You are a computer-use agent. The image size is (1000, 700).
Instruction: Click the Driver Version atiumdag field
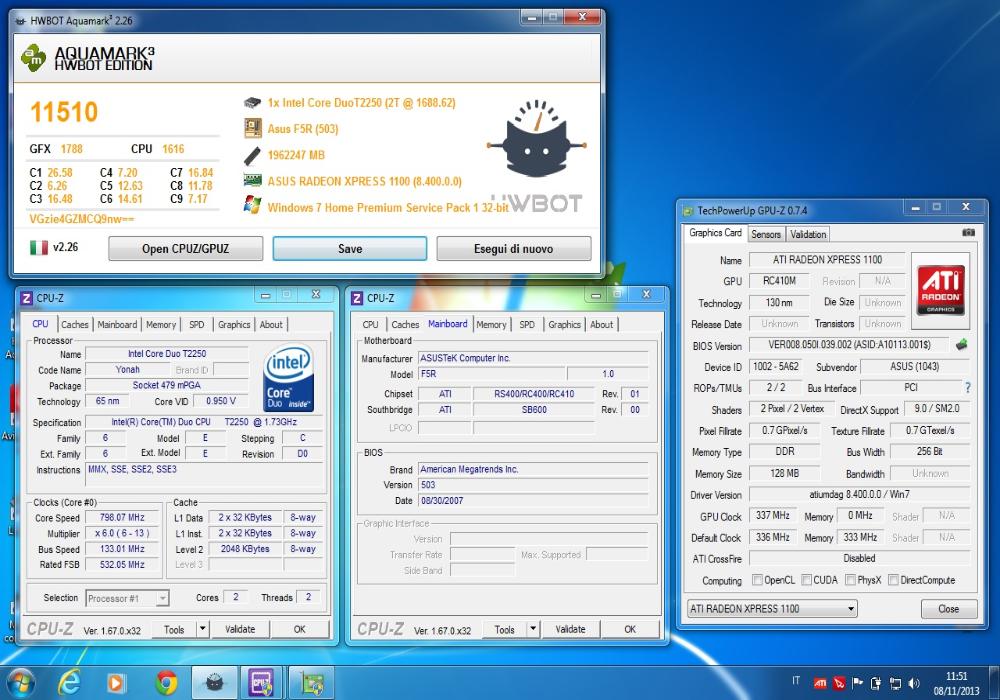coord(859,494)
